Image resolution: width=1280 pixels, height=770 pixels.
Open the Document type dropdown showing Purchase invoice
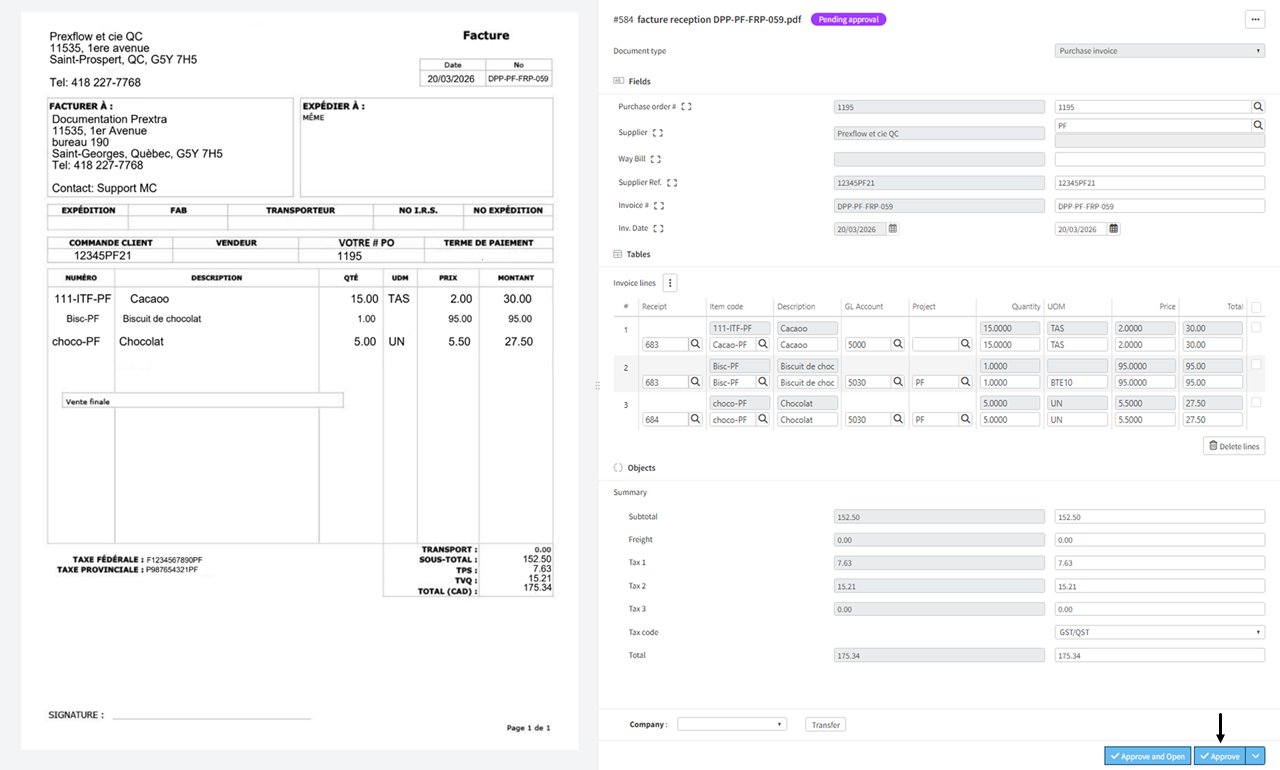[1158, 50]
